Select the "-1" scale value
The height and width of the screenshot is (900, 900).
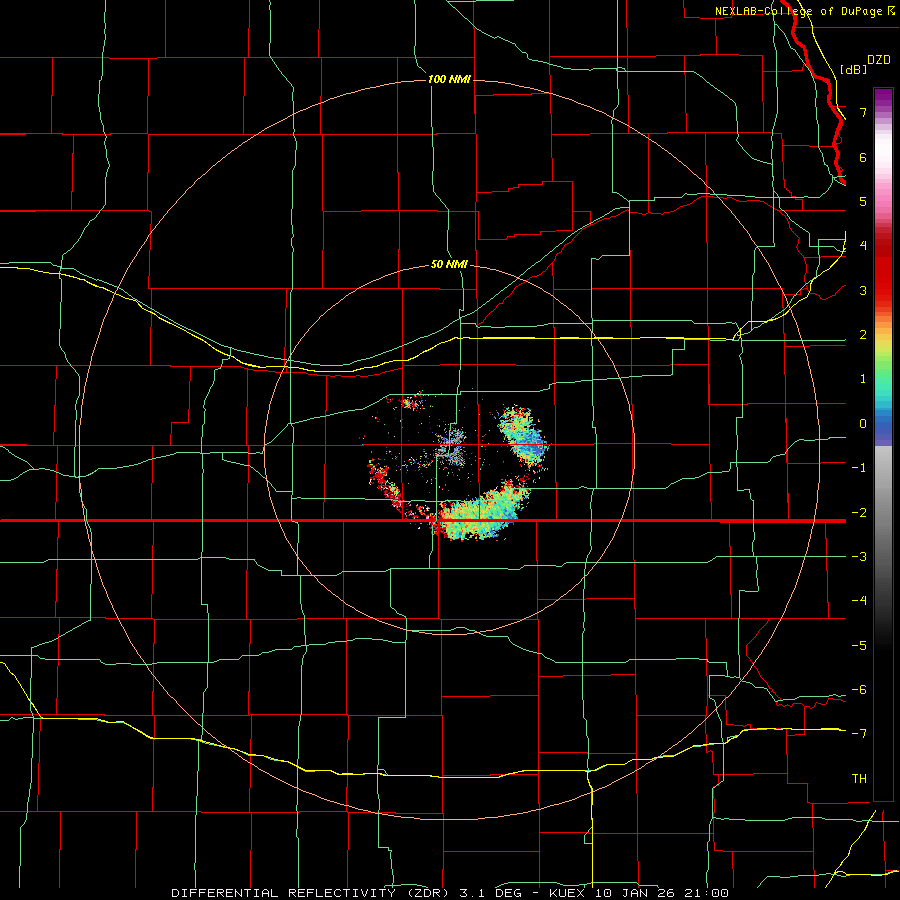[859, 468]
